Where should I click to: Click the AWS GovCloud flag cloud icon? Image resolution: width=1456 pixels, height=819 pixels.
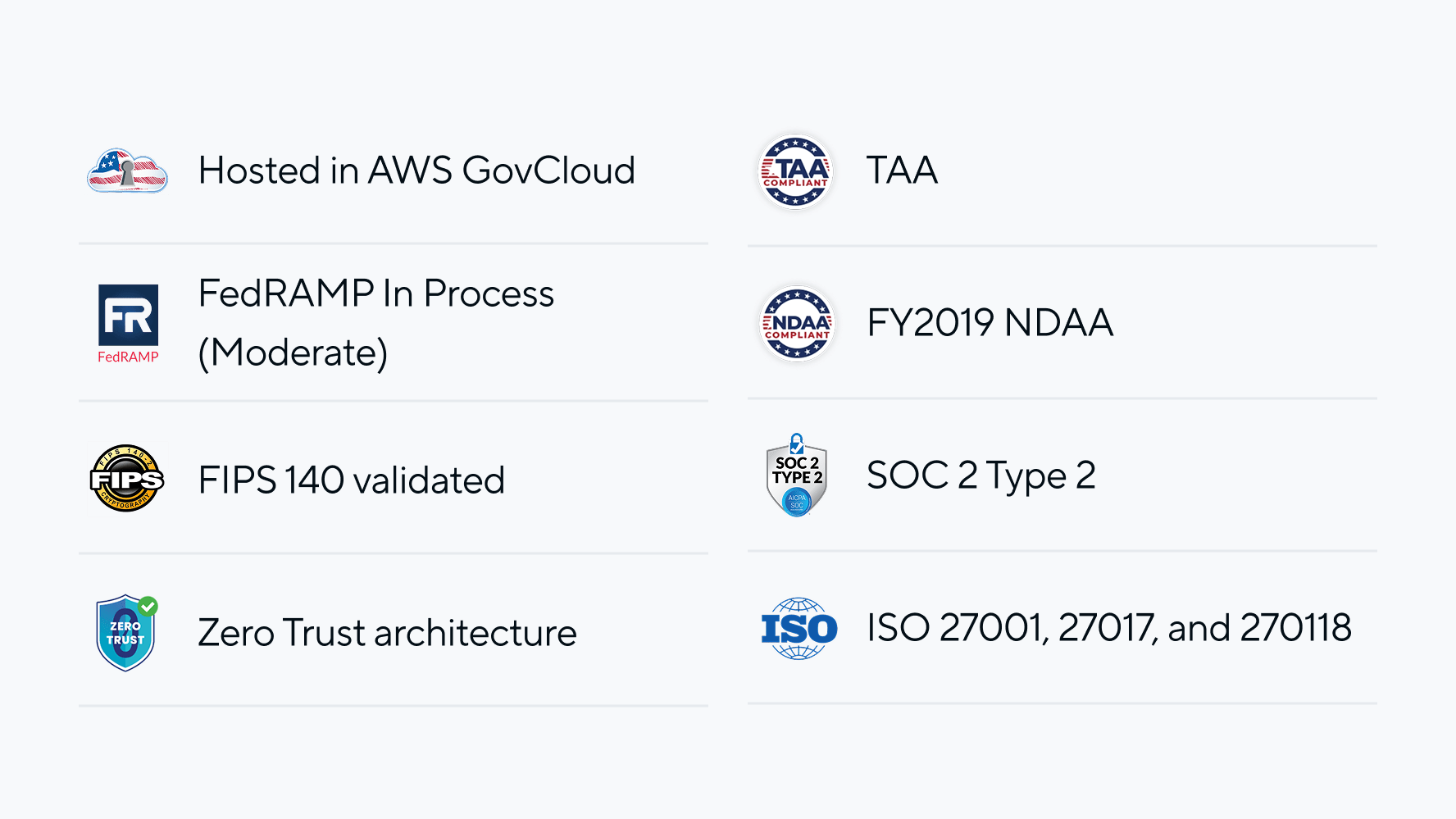pos(127,171)
